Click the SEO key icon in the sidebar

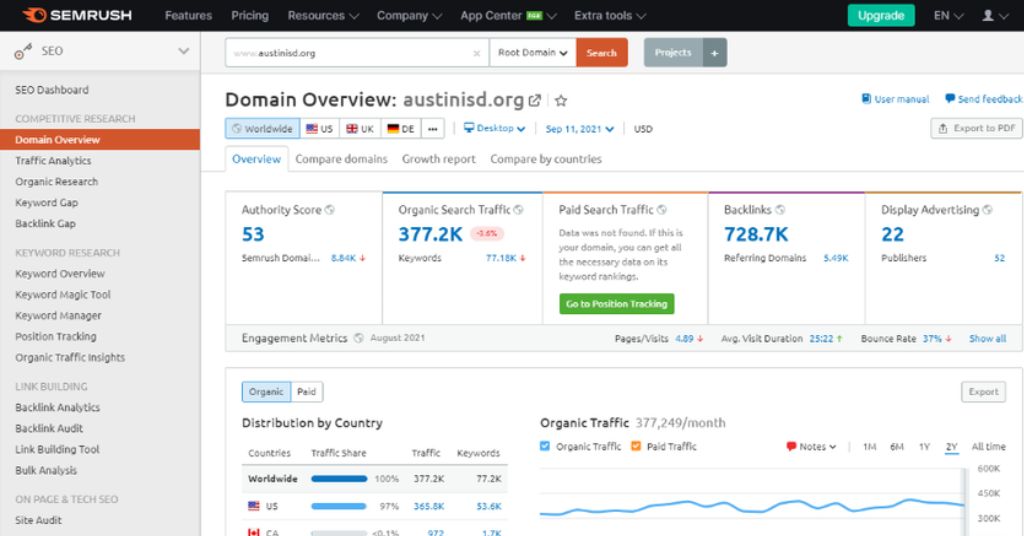point(23,51)
